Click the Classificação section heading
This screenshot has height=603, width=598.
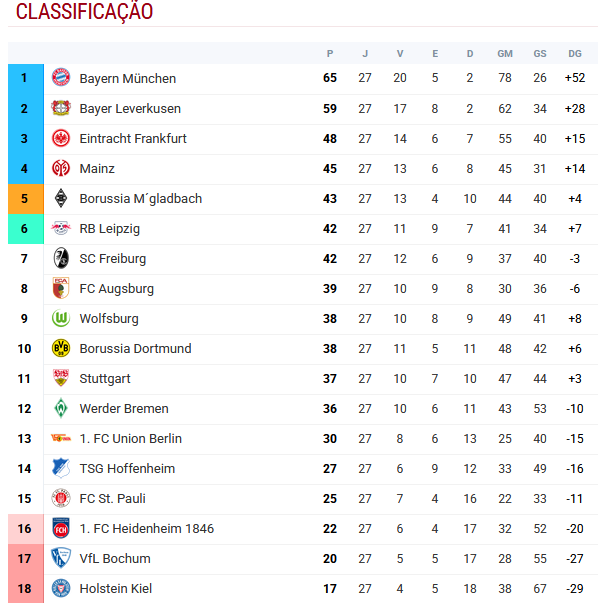pyautogui.click(x=84, y=12)
